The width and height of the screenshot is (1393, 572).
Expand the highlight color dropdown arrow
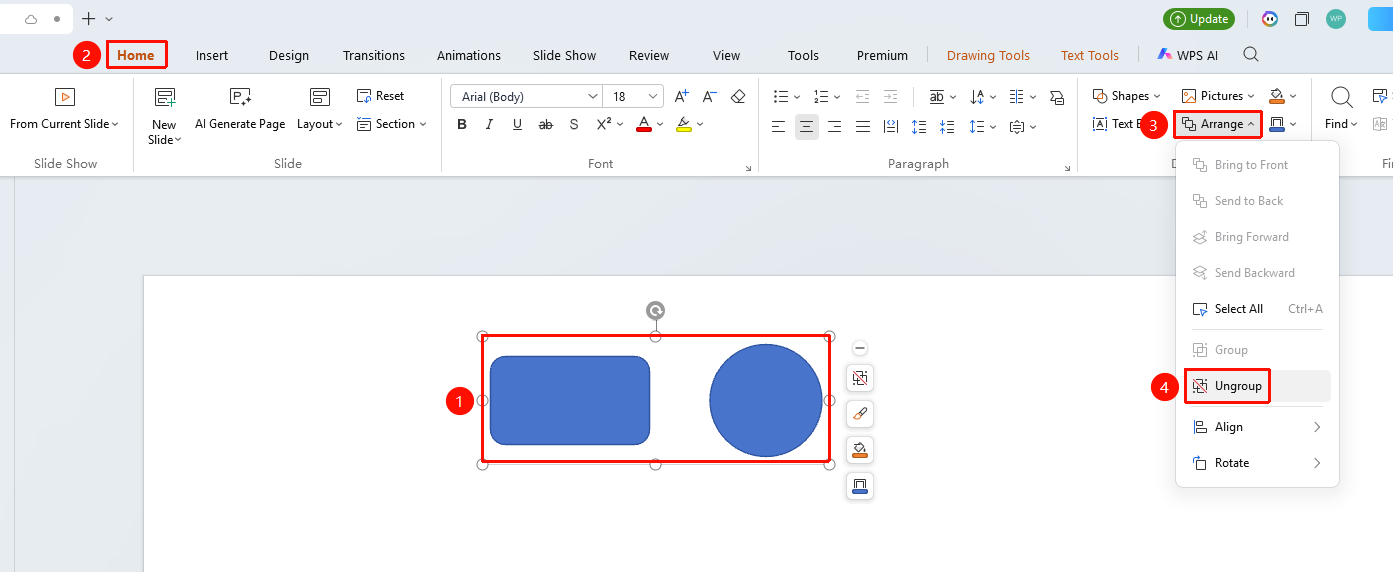coord(700,125)
